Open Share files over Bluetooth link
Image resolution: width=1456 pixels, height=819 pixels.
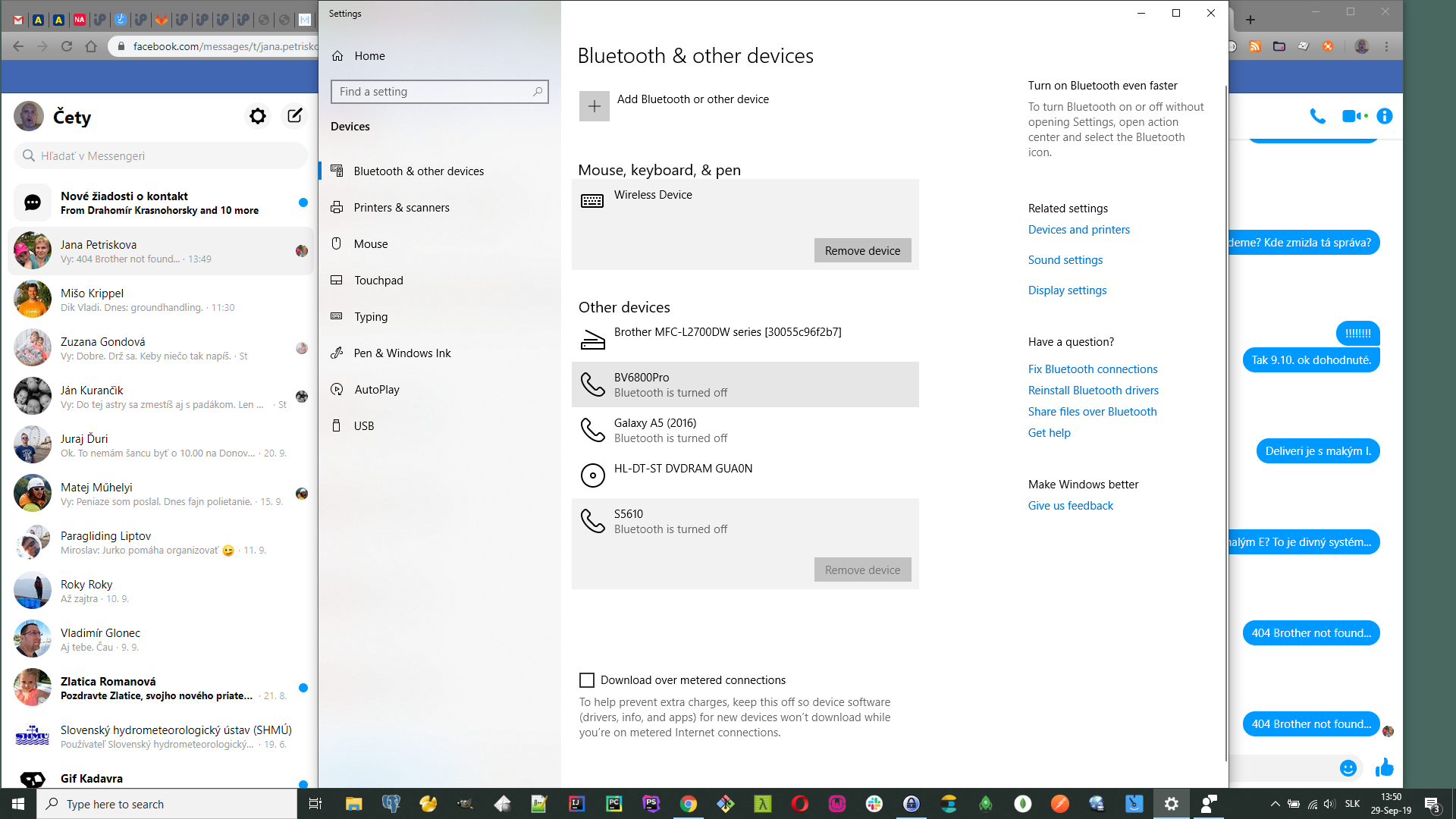pos(1092,412)
